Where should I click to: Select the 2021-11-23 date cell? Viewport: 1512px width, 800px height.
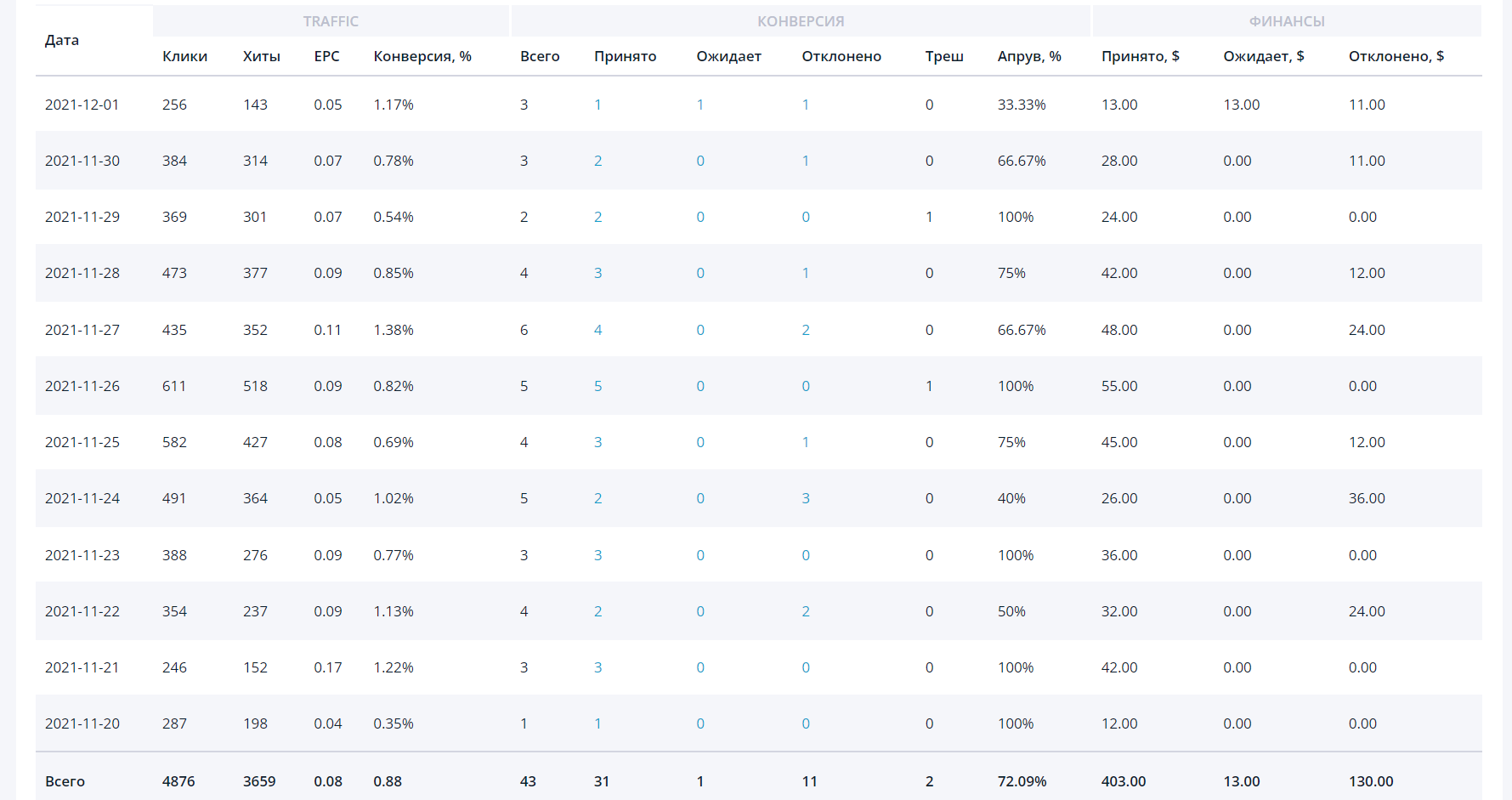tap(82, 555)
